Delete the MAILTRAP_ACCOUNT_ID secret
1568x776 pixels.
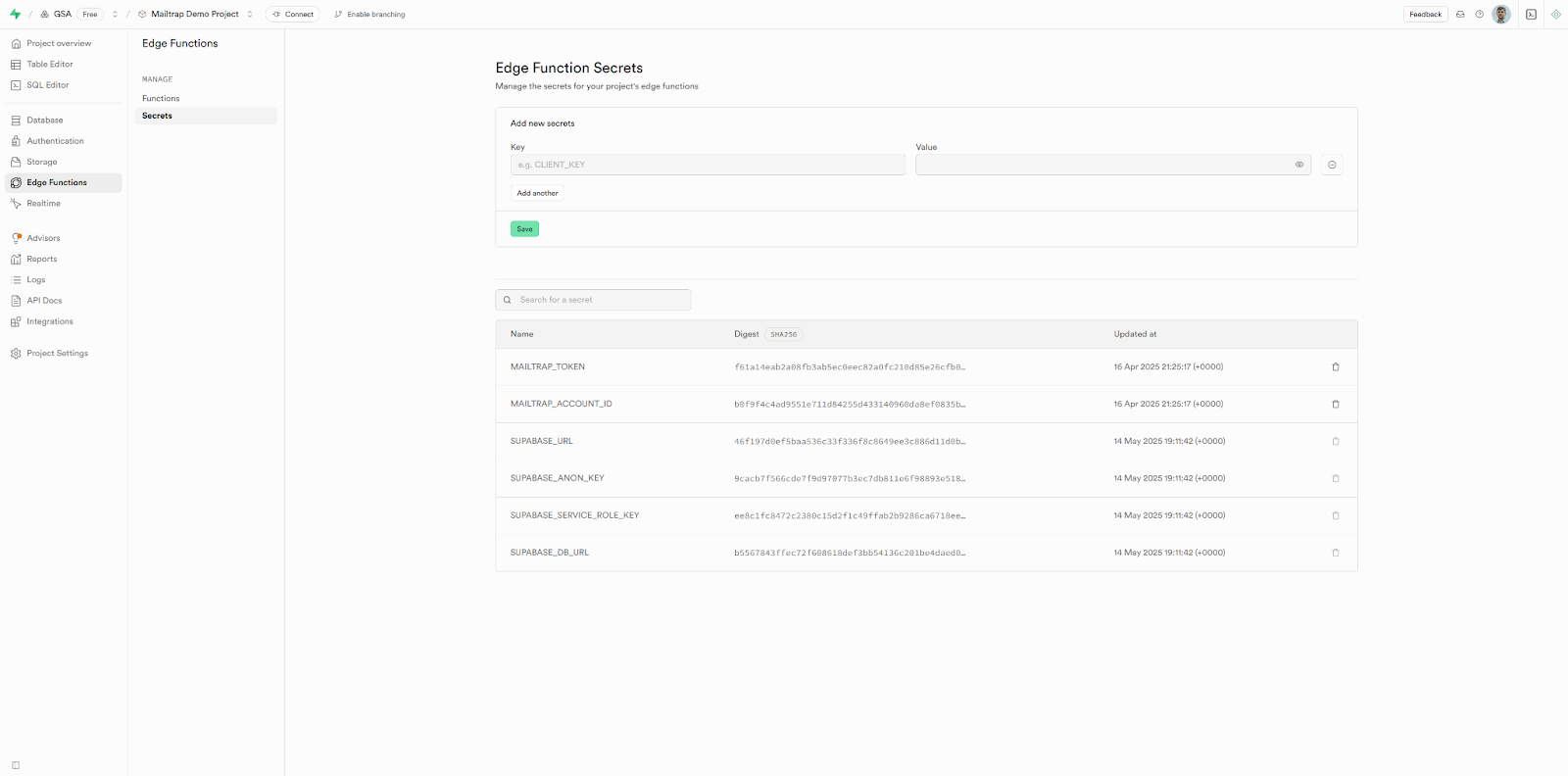pyautogui.click(x=1336, y=404)
